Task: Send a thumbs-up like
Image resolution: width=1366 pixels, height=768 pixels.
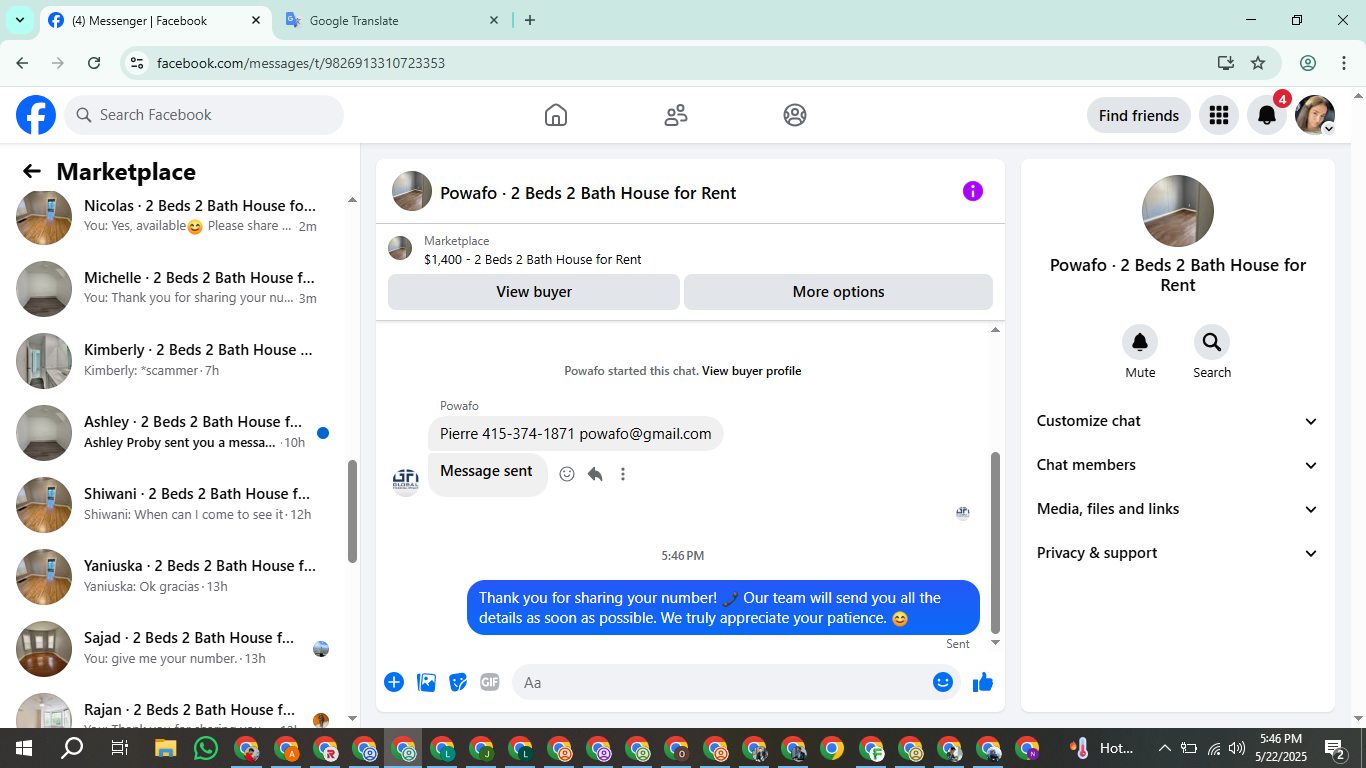Action: click(x=983, y=682)
